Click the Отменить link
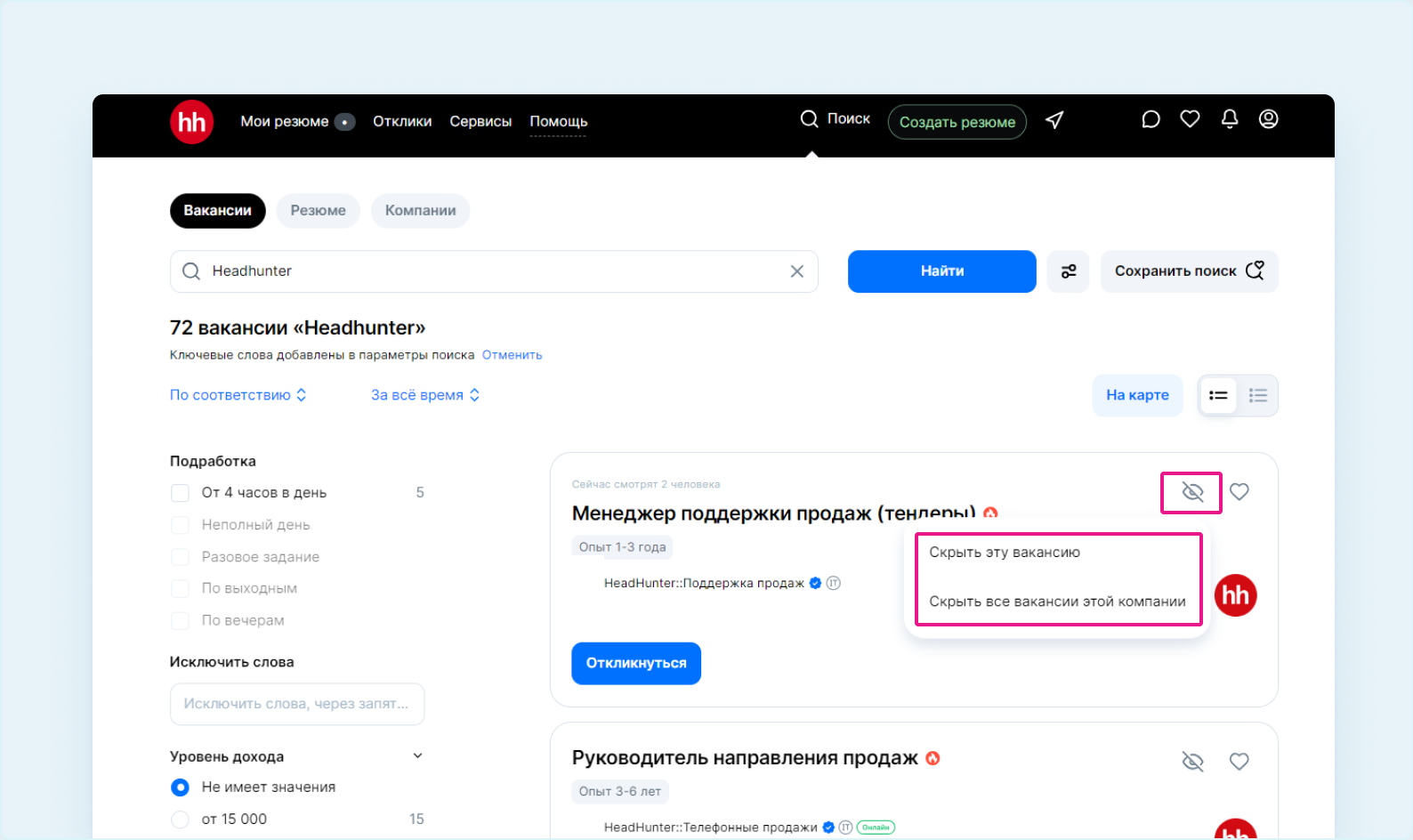1413x840 pixels. [x=513, y=355]
